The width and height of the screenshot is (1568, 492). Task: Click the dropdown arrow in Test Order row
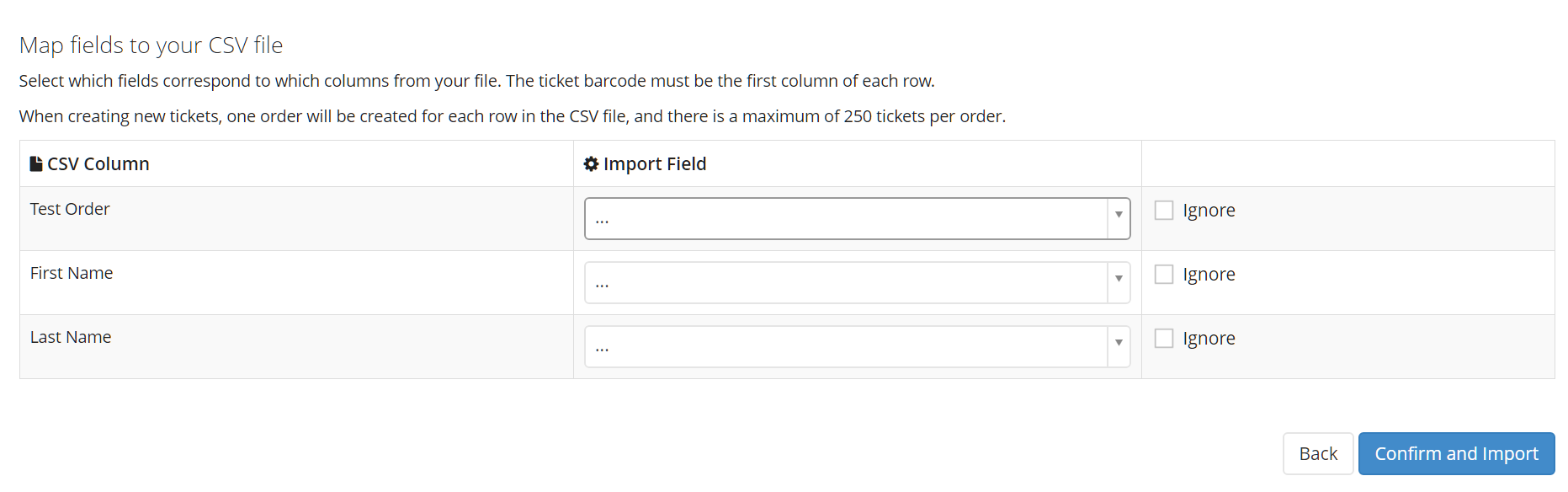pyautogui.click(x=1119, y=215)
